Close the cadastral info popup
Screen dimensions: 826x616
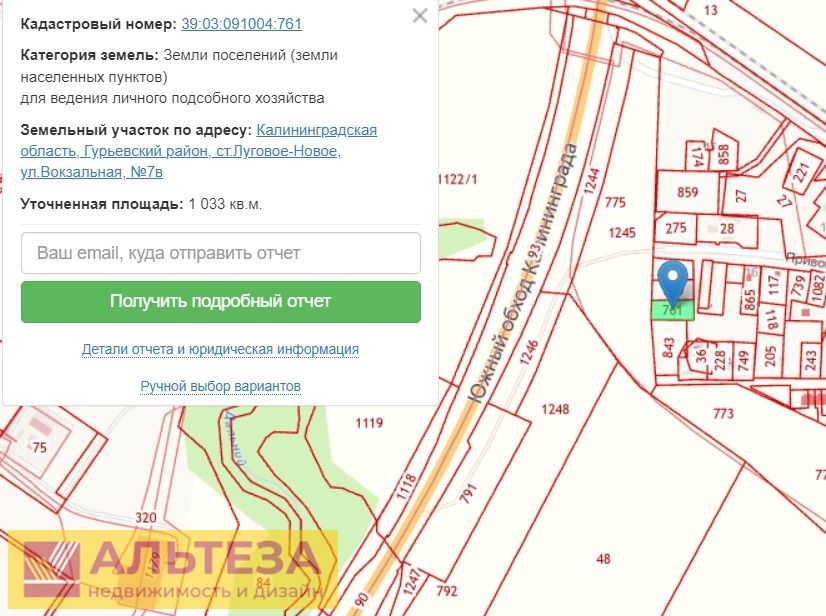click(420, 16)
